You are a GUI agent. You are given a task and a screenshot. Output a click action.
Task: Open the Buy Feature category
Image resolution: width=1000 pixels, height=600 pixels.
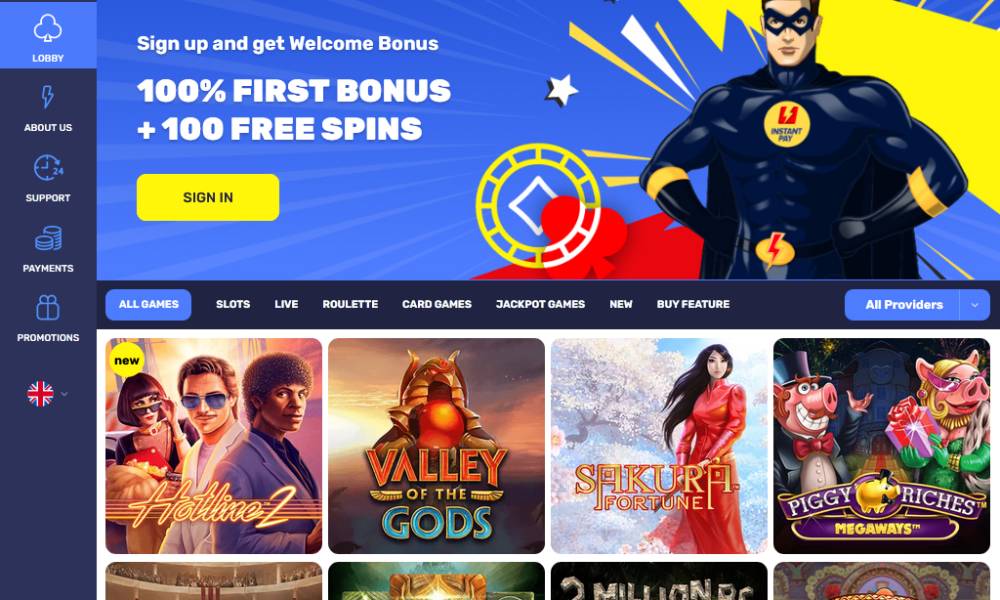point(693,304)
